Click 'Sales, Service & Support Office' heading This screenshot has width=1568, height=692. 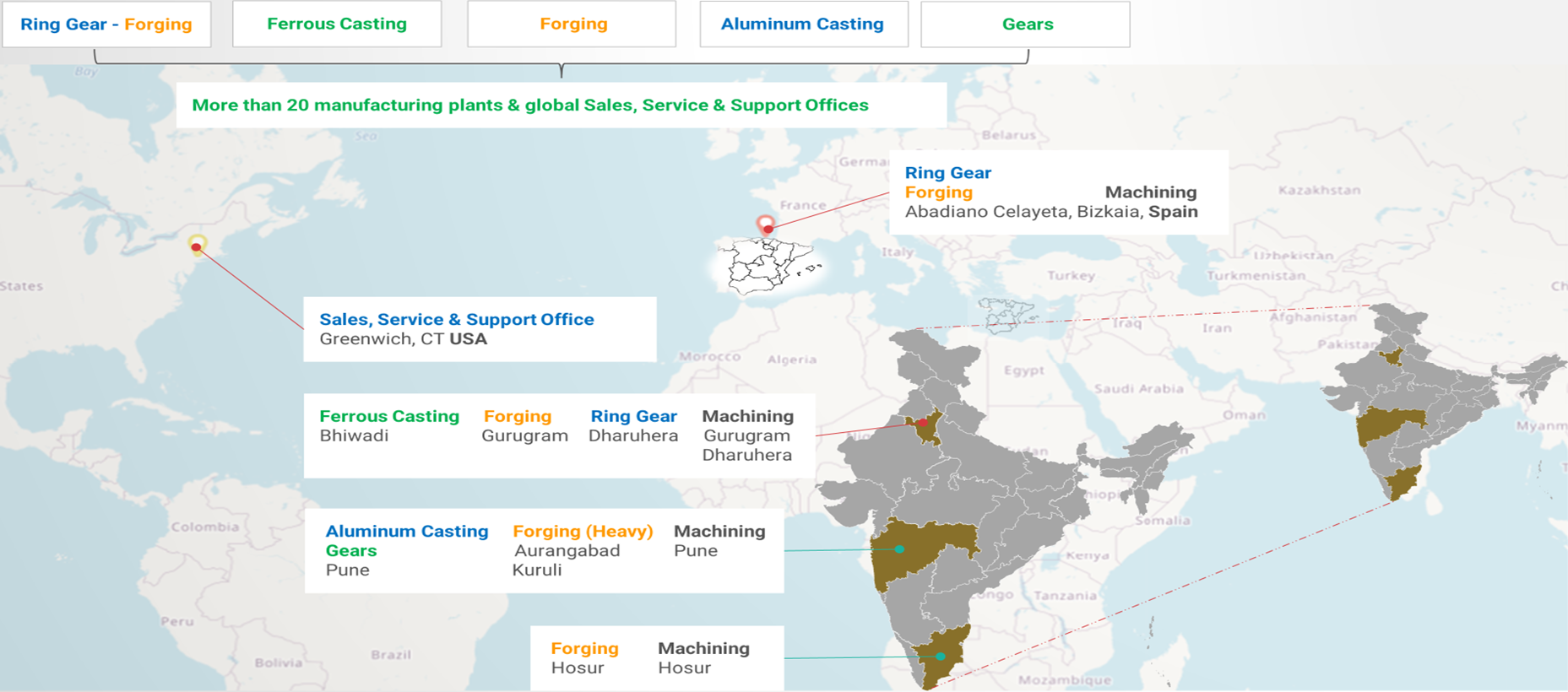457,319
